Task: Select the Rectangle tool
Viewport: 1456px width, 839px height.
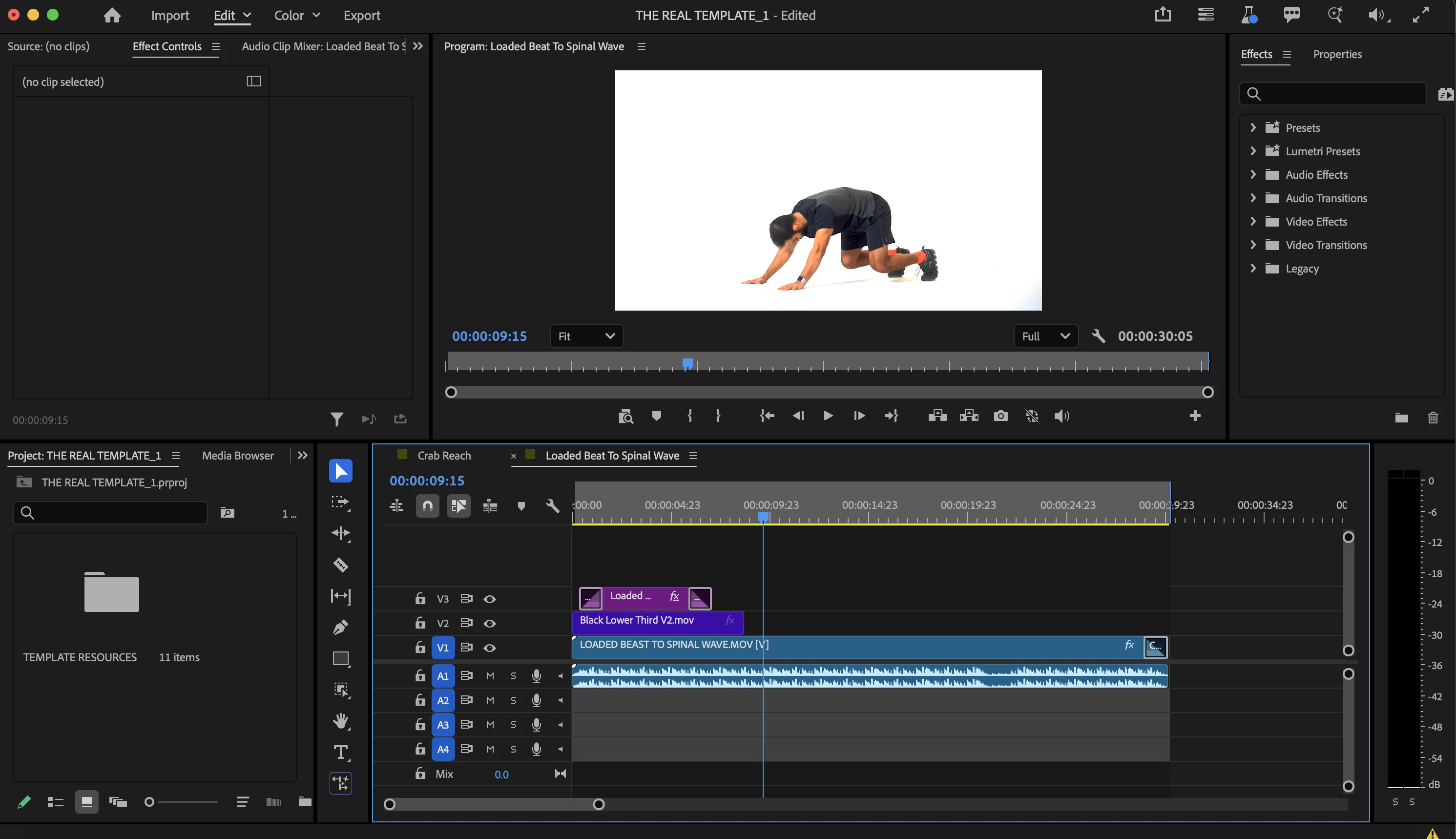Action: pyautogui.click(x=340, y=659)
